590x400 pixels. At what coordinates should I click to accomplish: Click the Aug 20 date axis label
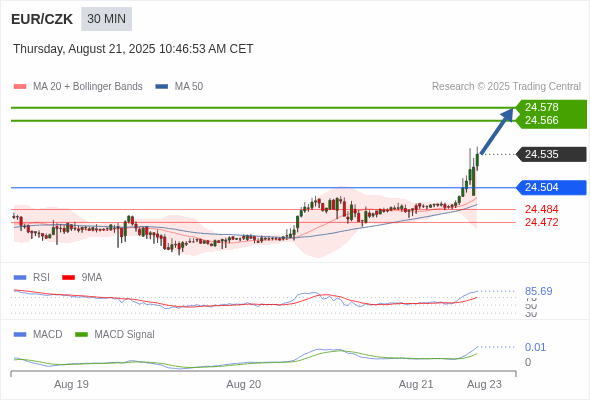coord(243,384)
